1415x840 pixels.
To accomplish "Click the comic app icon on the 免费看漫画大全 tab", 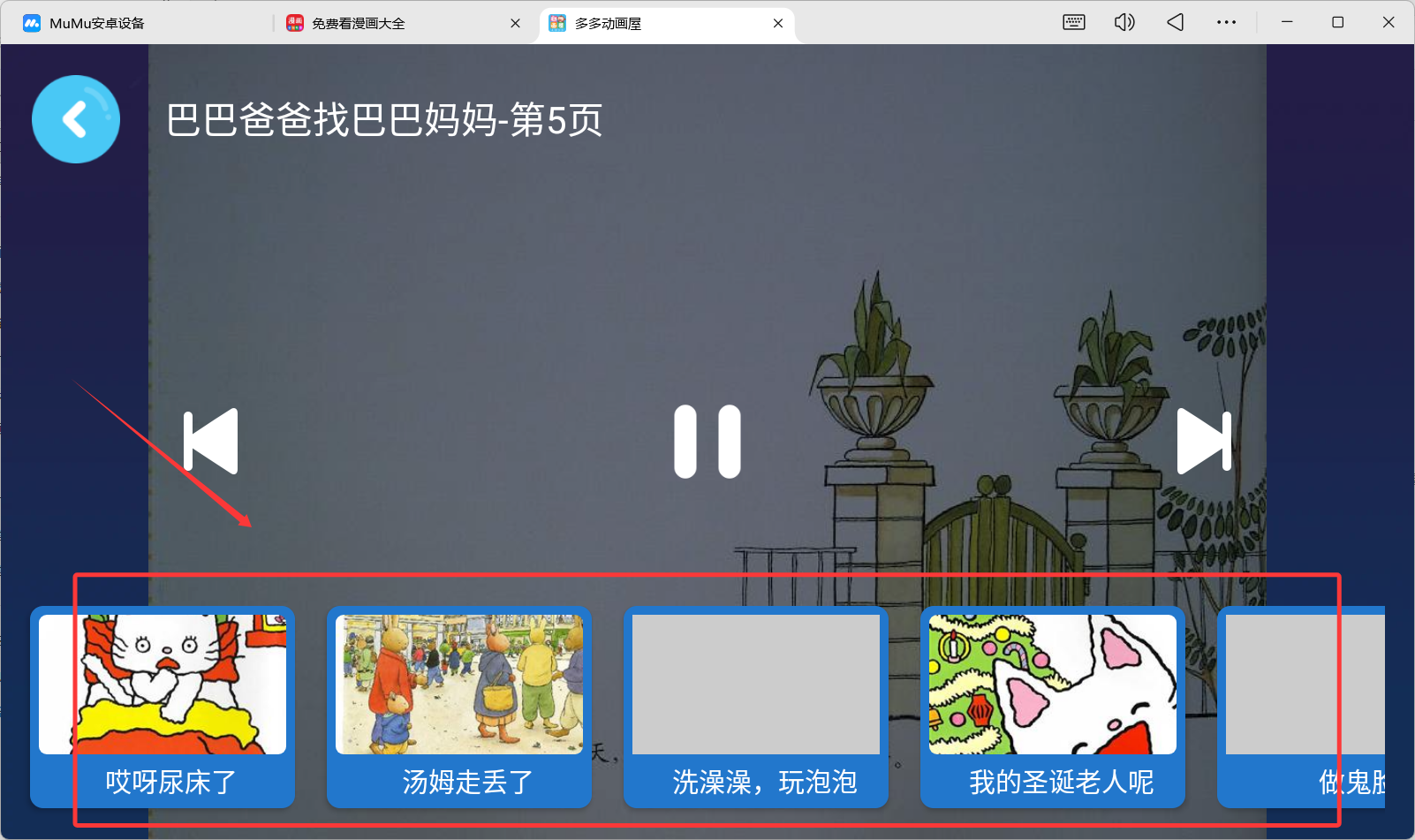I will click(295, 23).
